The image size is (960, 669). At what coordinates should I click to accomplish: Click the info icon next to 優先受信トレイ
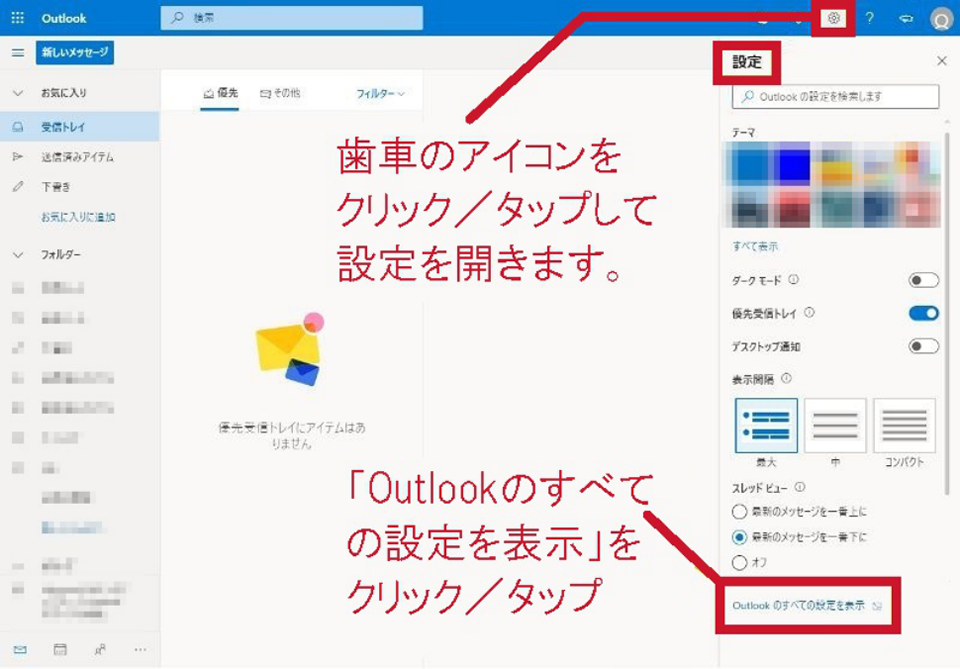(809, 313)
